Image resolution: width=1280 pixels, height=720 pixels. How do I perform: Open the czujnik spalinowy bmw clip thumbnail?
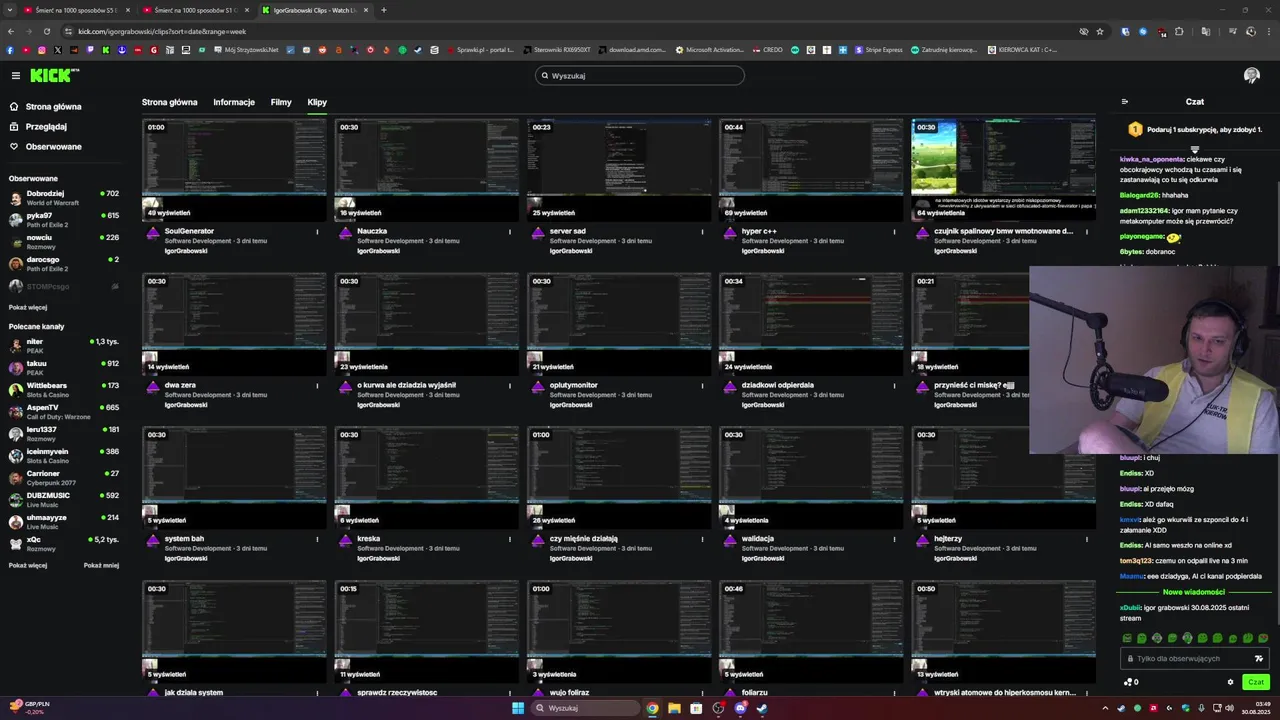click(x=1003, y=170)
